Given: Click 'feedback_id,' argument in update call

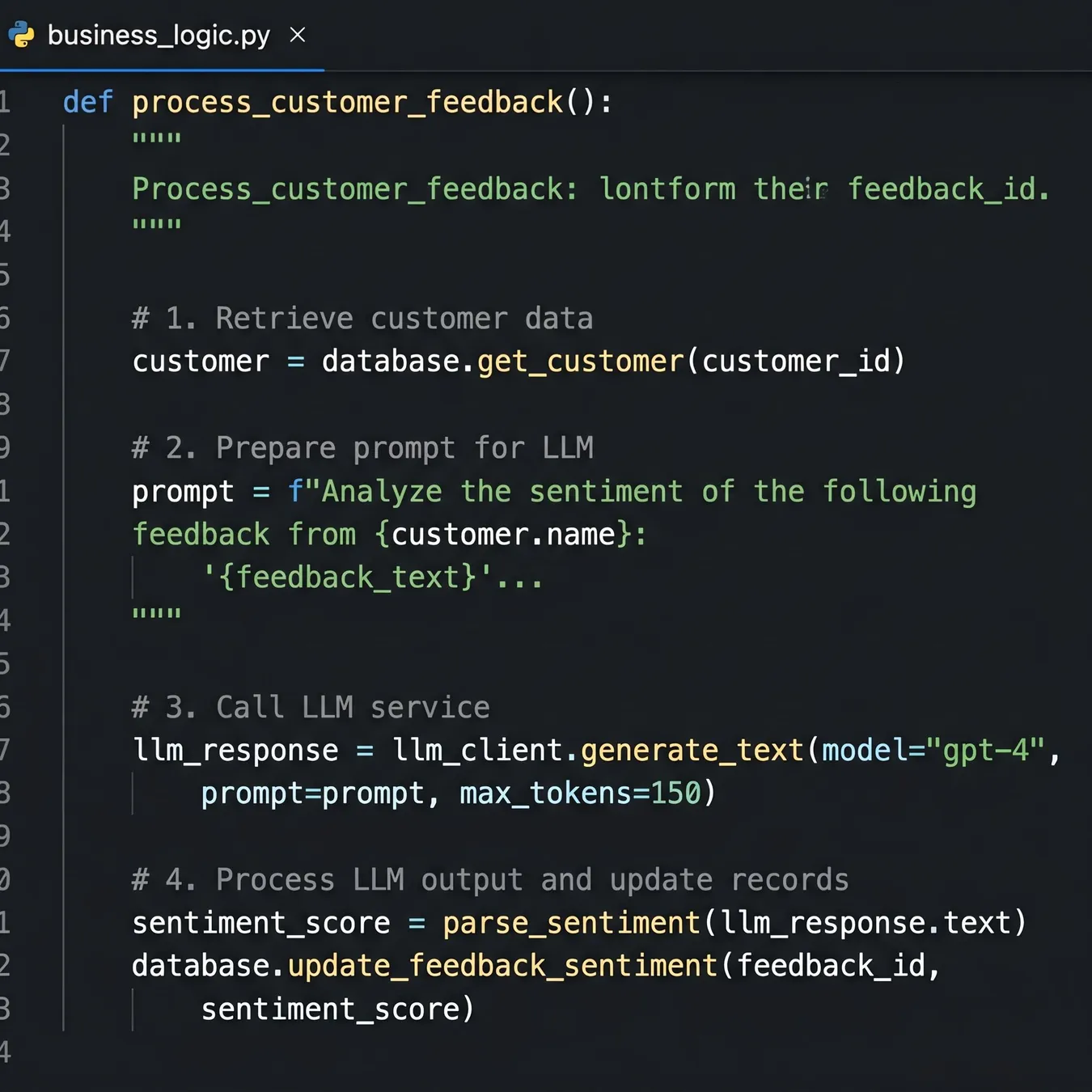Looking at the screenshot, I should coord(838,966).
